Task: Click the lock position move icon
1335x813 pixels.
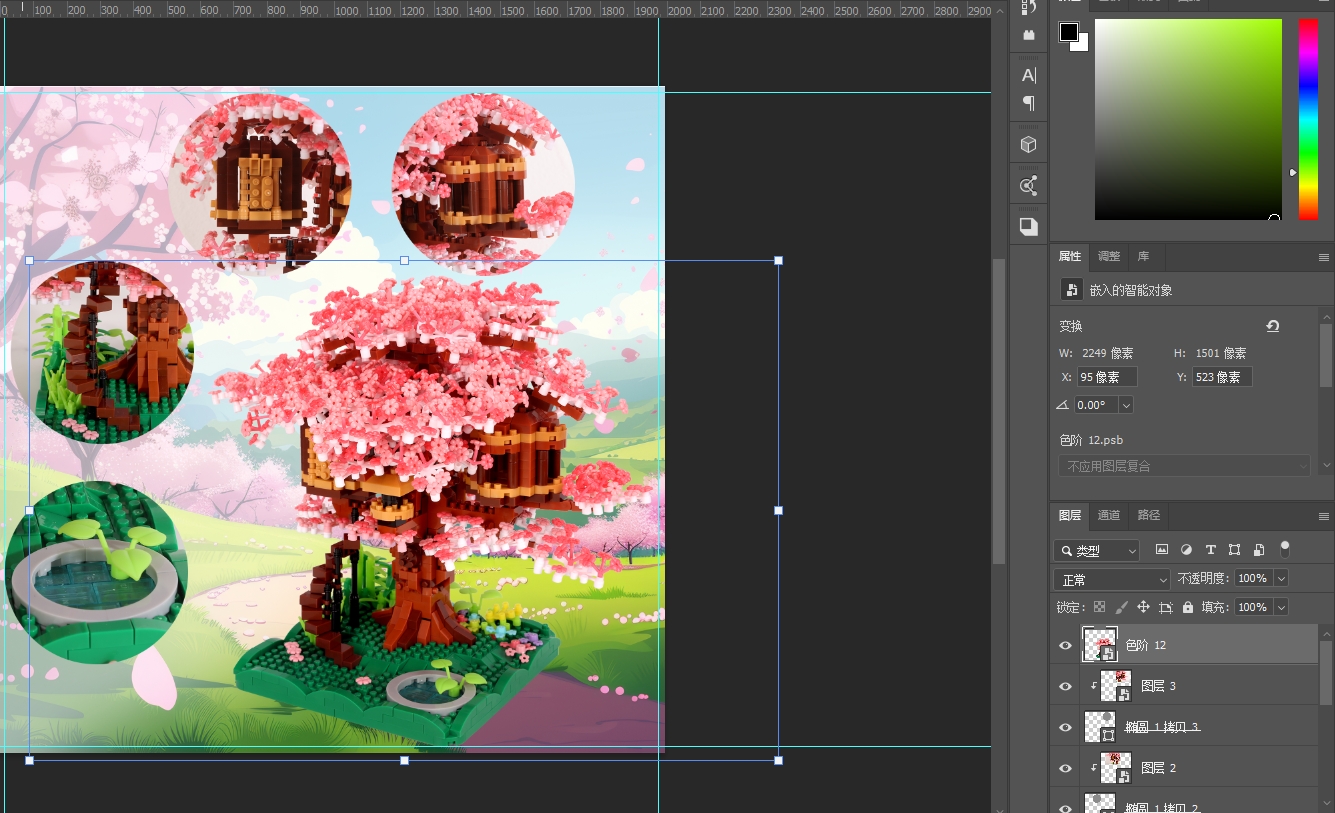Action: pyautogui.click(x=1143, y=607)
